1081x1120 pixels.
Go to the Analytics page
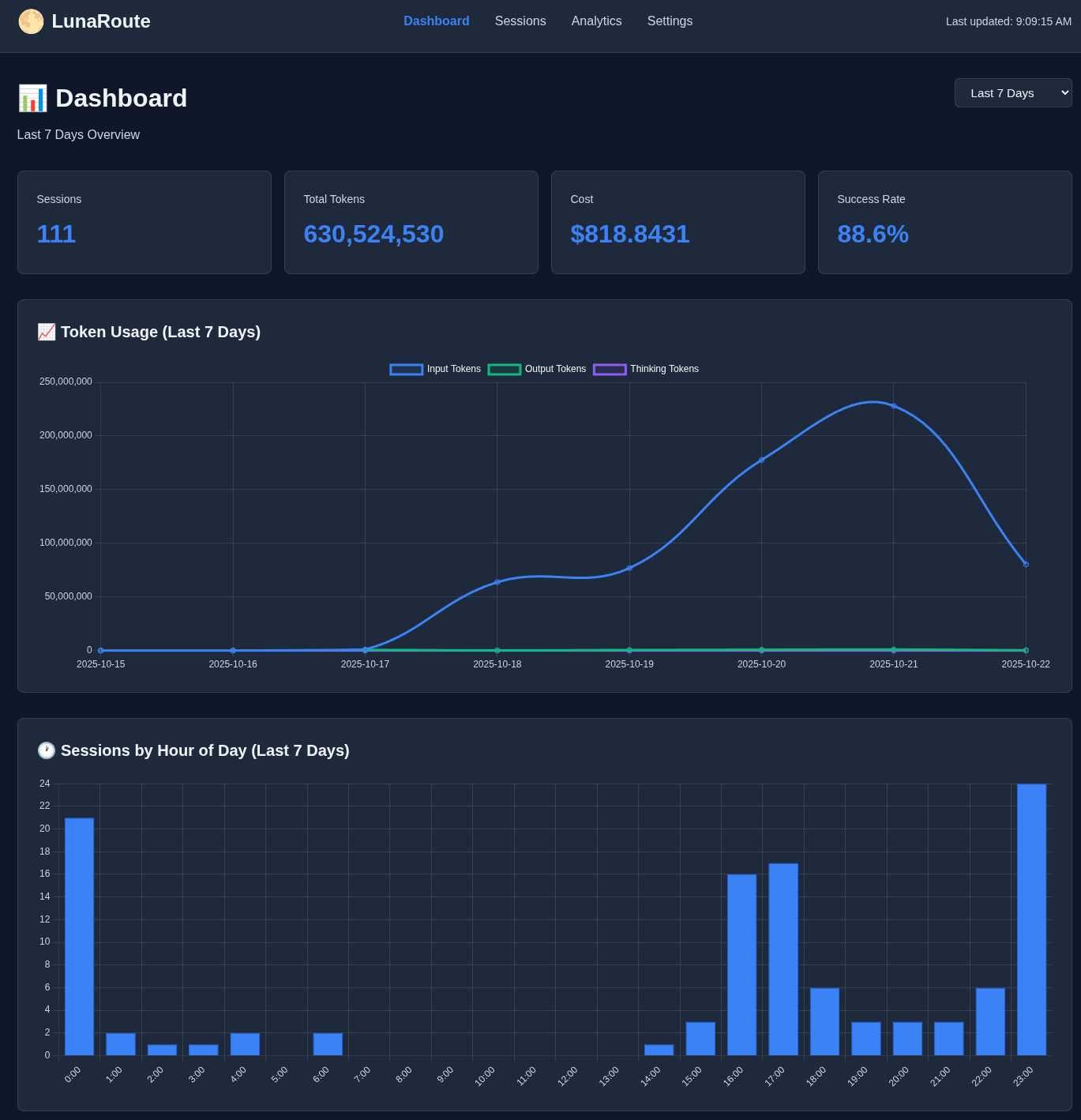pos(596,21)
